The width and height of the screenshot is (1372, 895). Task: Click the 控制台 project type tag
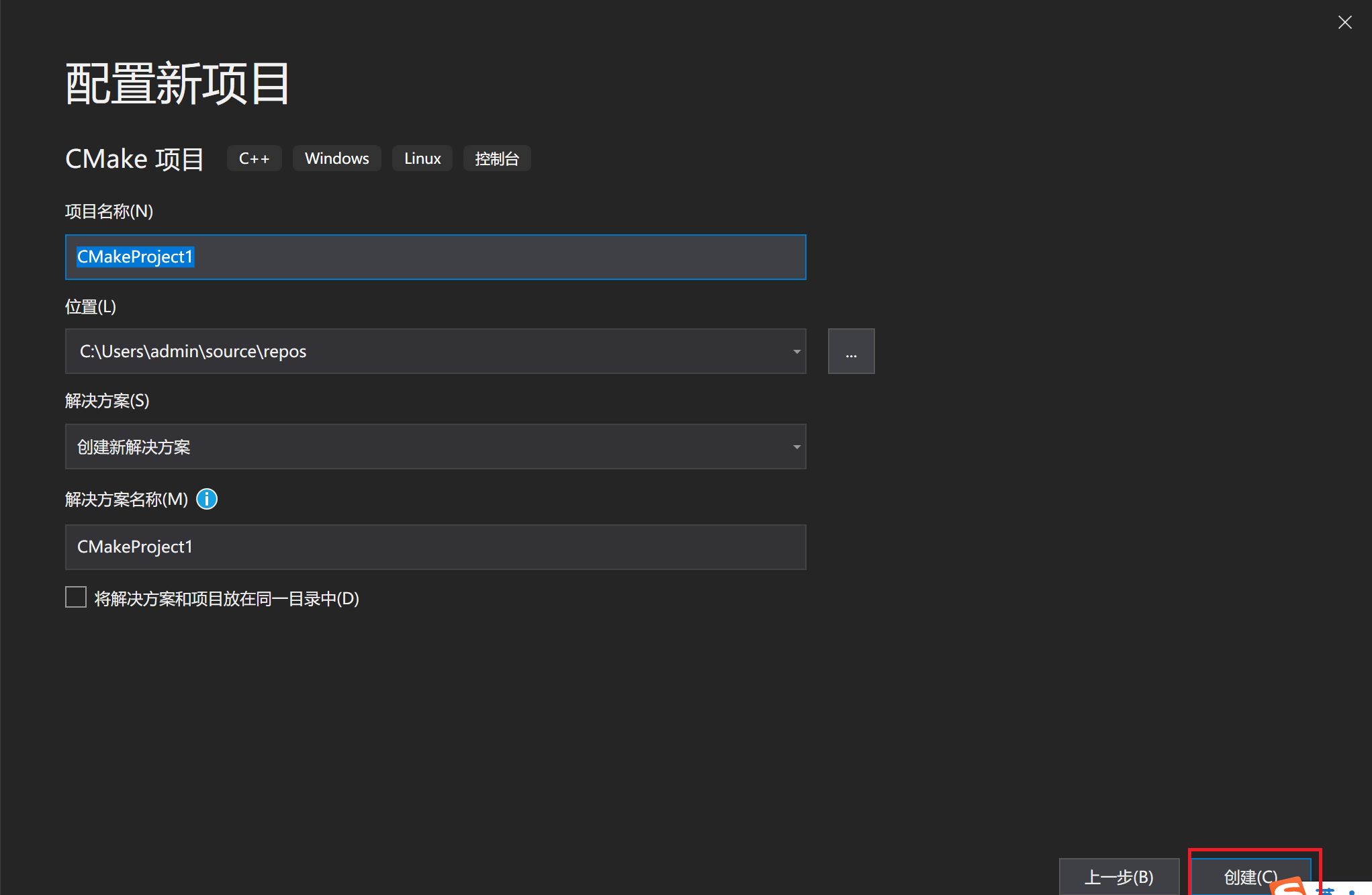[x=497, y=158]
